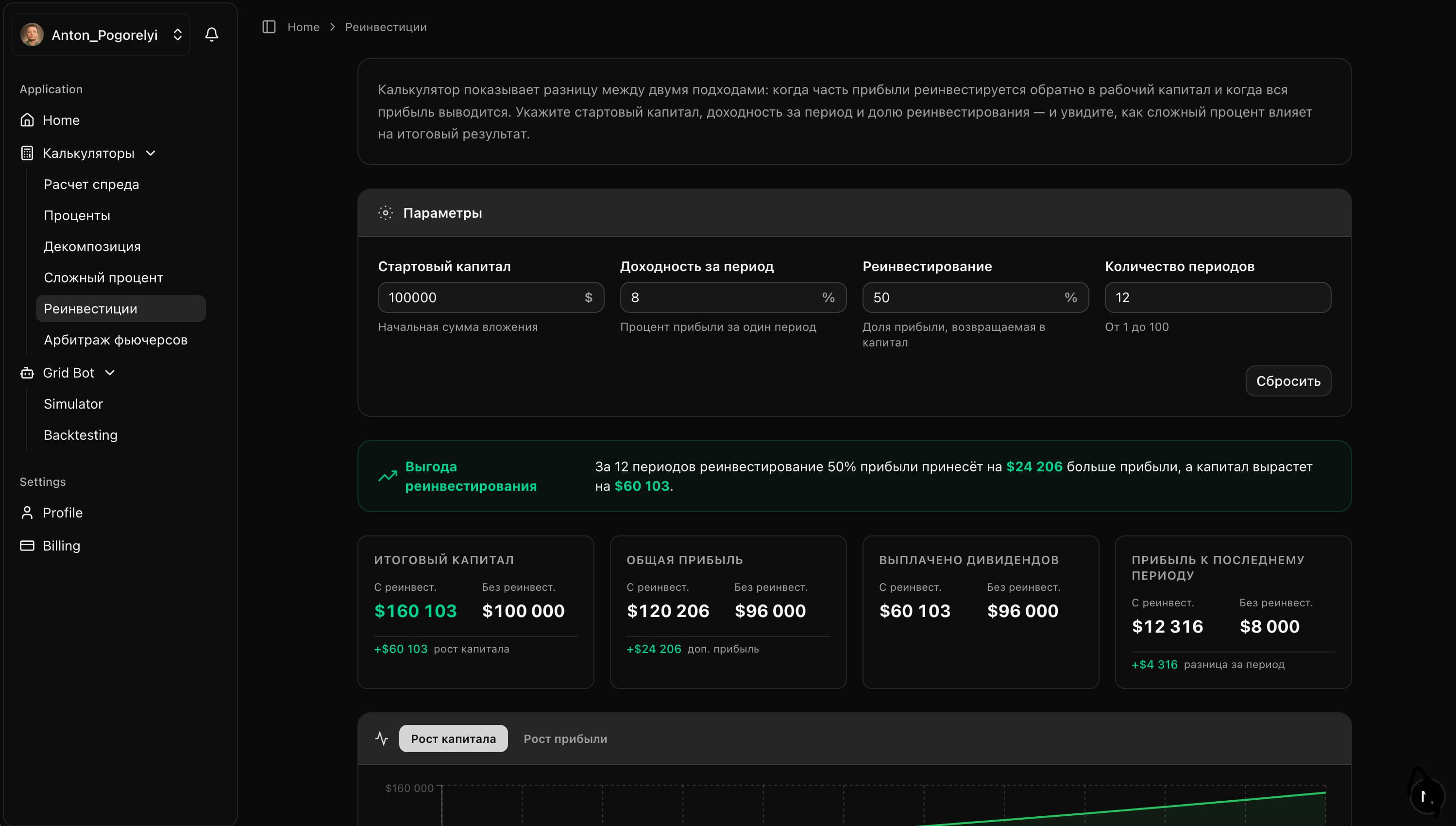Click the Anton_Pogorelyi avatar picture
The height and width of the screenshot is (826, 1456).
point(33,34)
